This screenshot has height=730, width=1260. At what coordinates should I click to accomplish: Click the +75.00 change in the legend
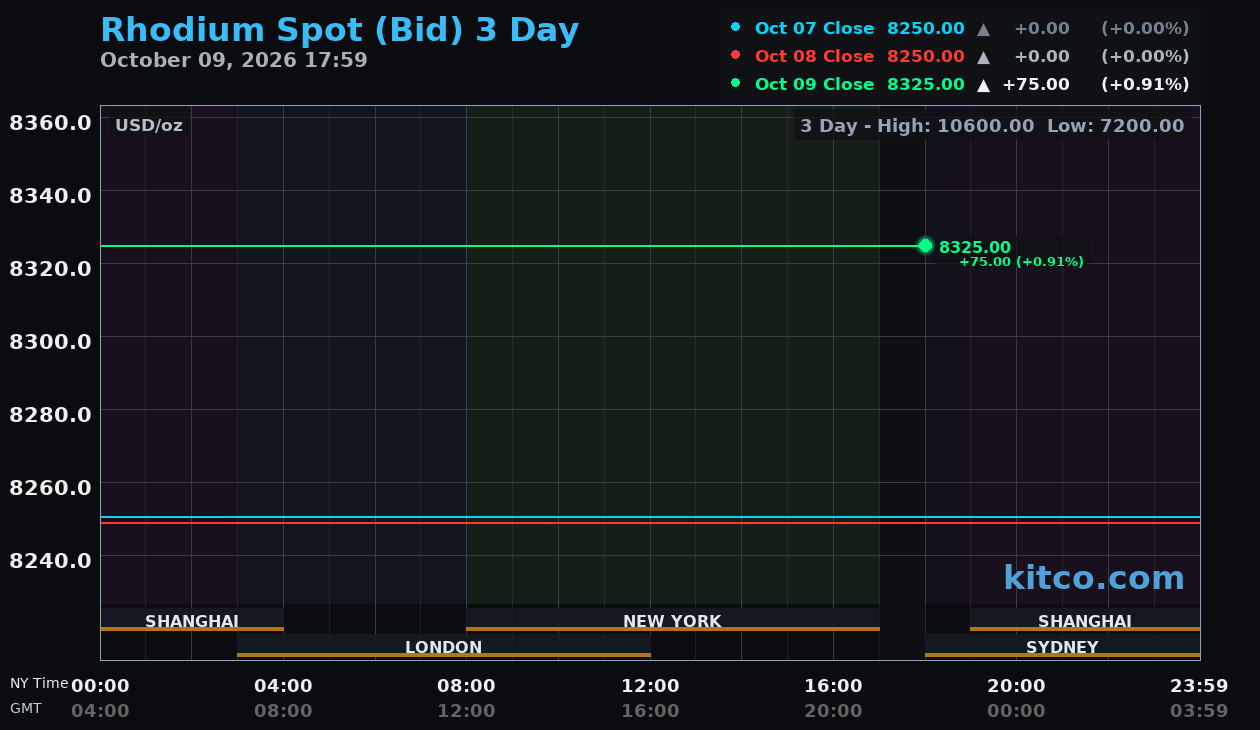1036,84
